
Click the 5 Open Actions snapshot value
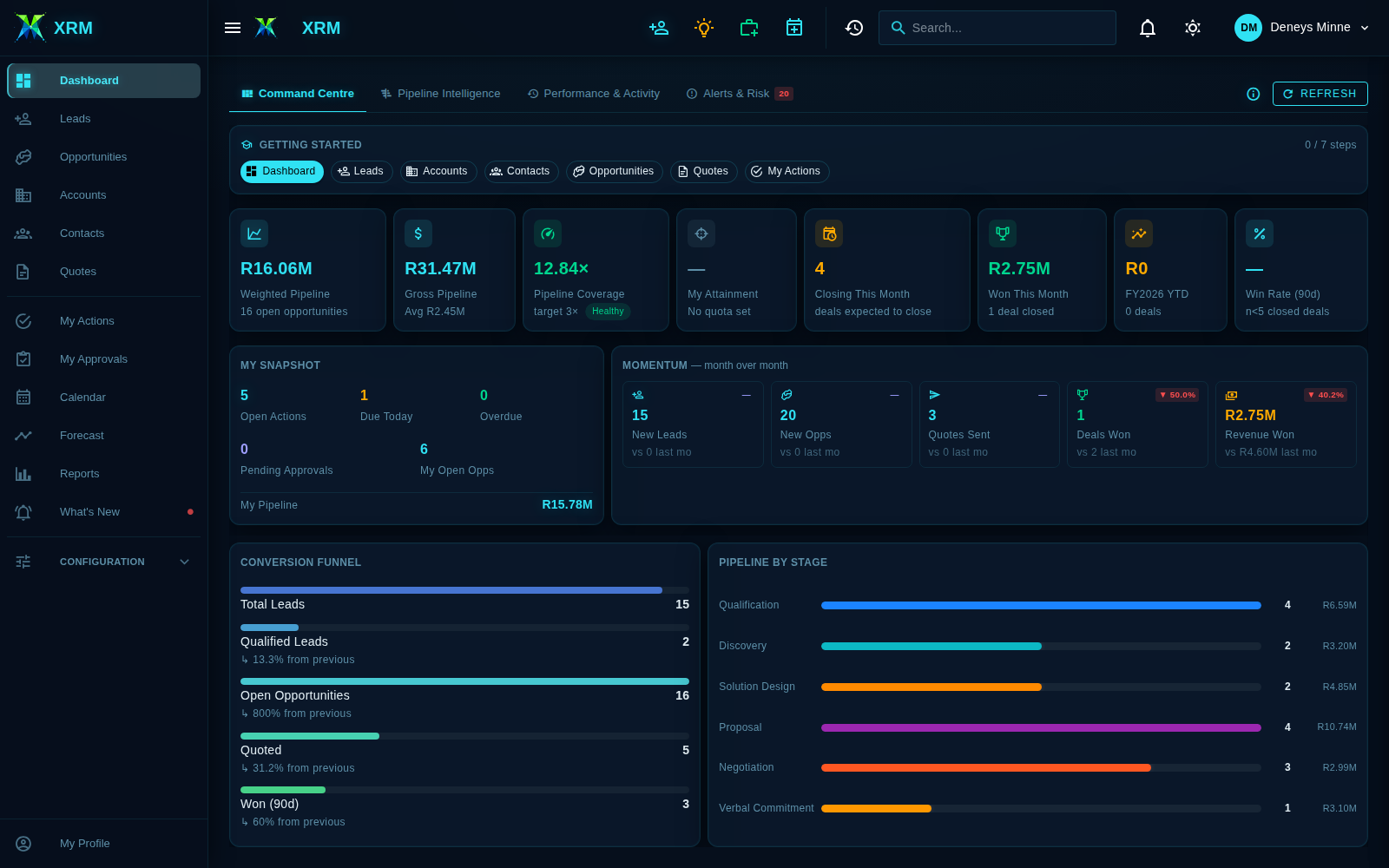click(245, 395)
